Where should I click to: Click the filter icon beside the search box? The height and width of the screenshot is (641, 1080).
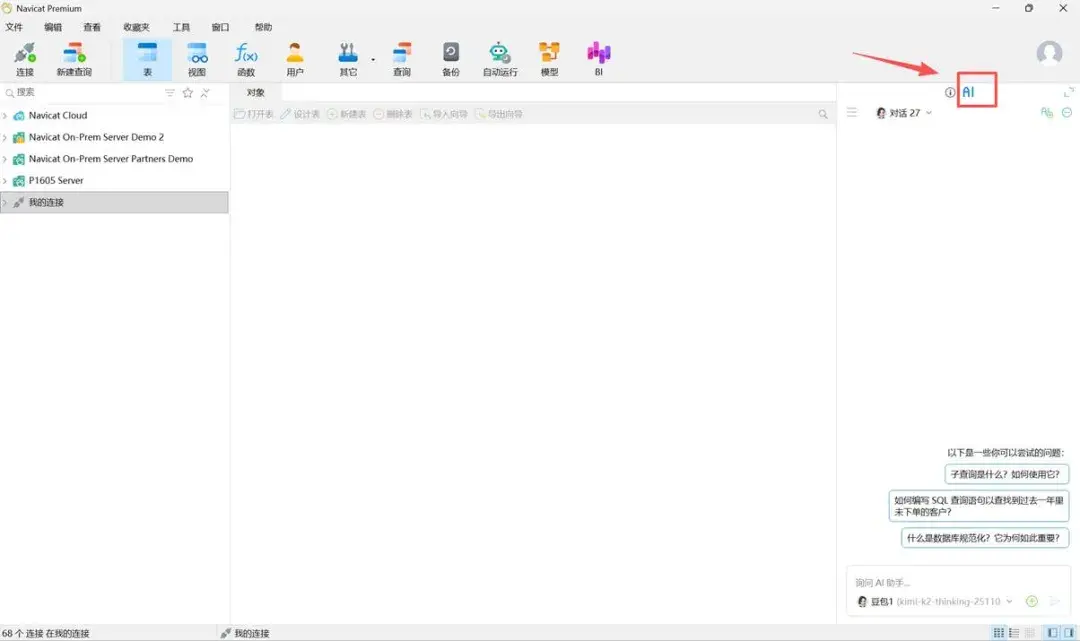[x=169, y=92]
